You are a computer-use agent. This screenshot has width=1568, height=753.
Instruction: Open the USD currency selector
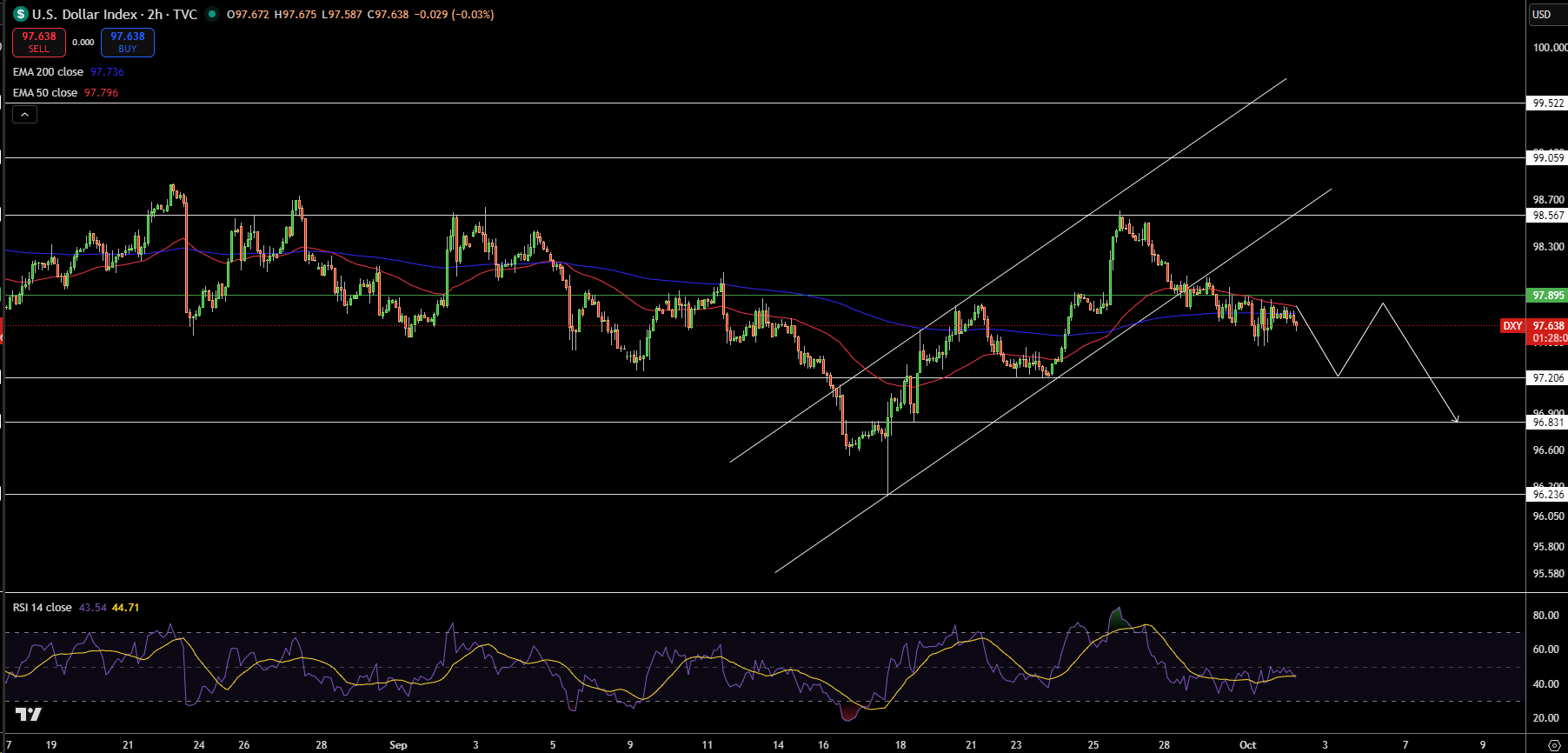(1542, 15)
